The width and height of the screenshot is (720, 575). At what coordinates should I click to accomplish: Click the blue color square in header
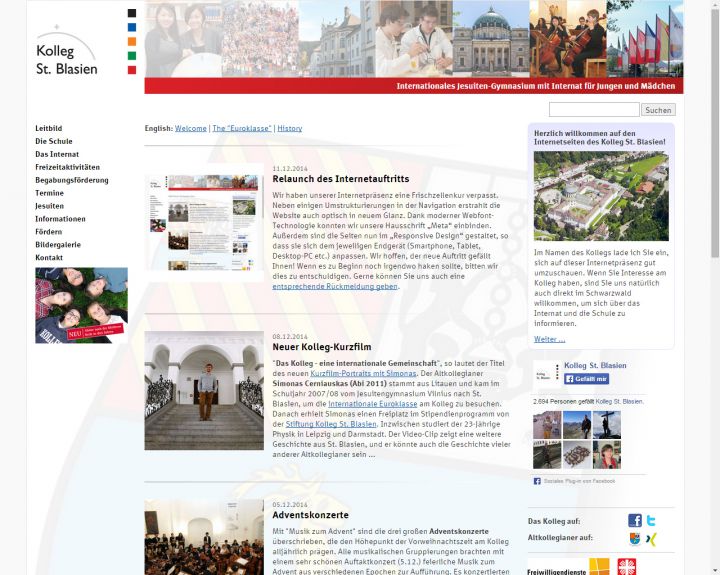pyautogui.click(x=132, y=28)
